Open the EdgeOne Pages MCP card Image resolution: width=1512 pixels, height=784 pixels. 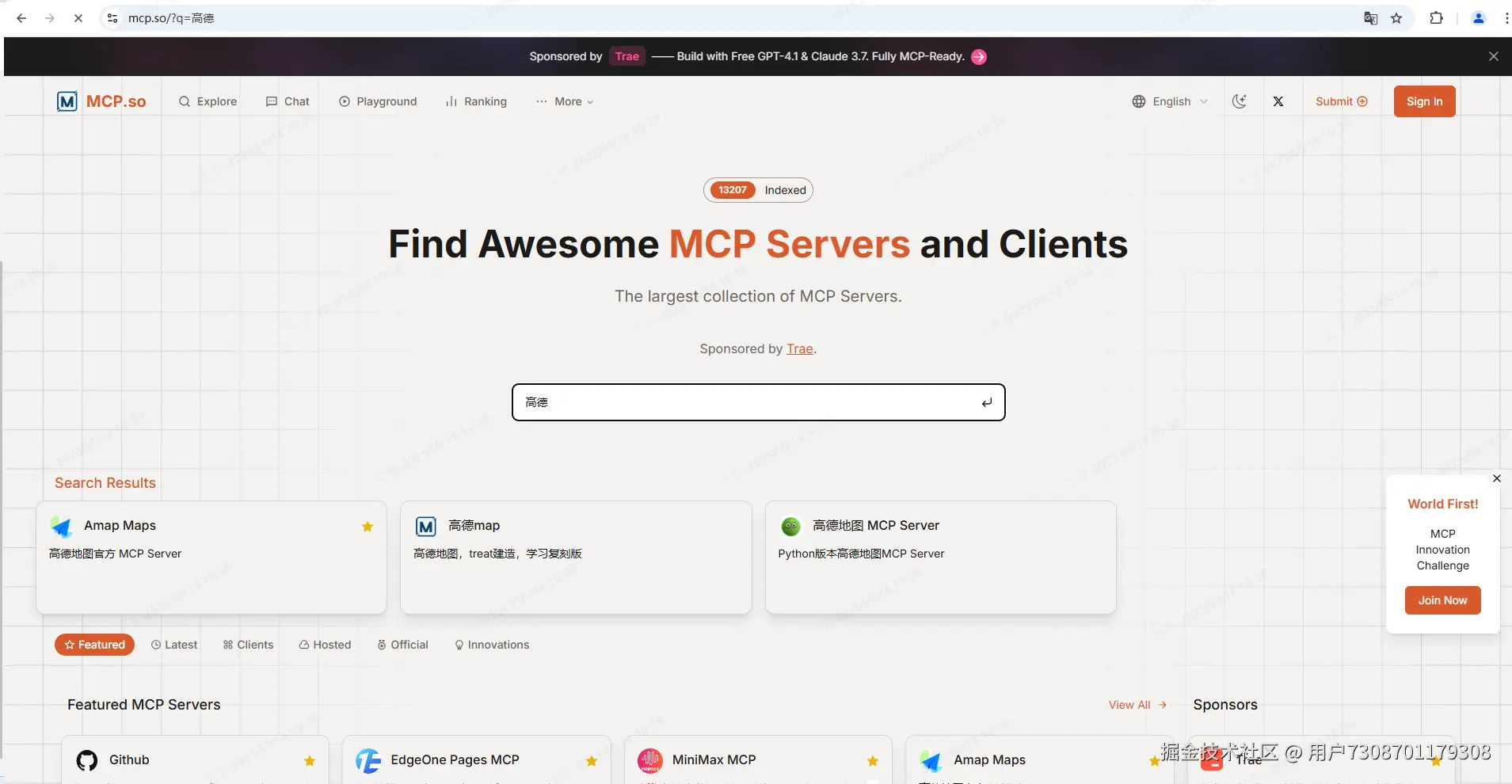(476, 759)
